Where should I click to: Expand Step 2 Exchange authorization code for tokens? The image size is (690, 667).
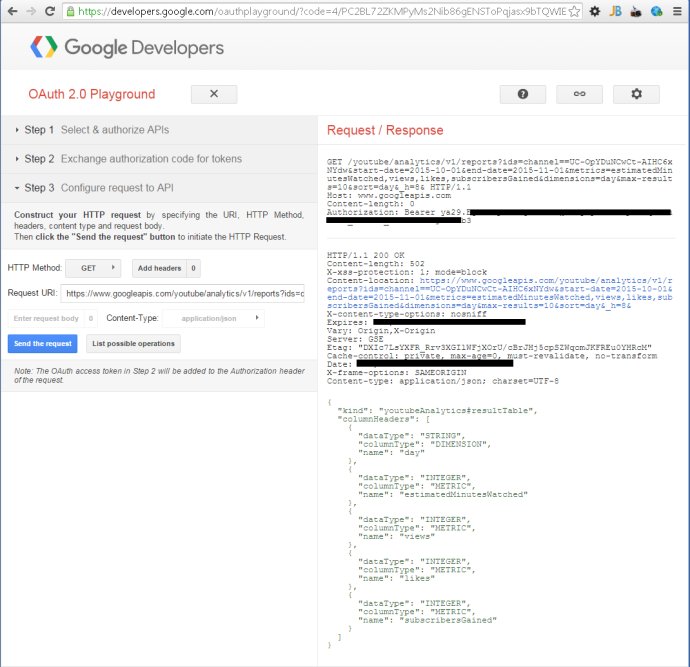tap(159, 159)
